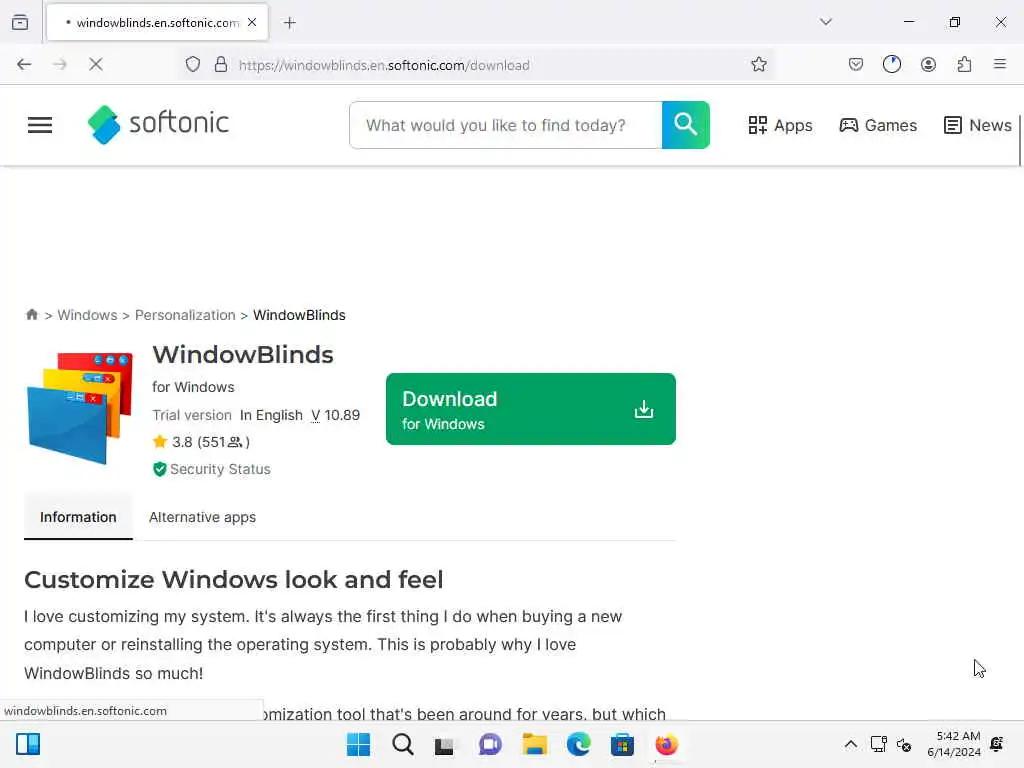Save page to Pocket
This screenshot has width=1024, height=768.
(x=856, y=64)
